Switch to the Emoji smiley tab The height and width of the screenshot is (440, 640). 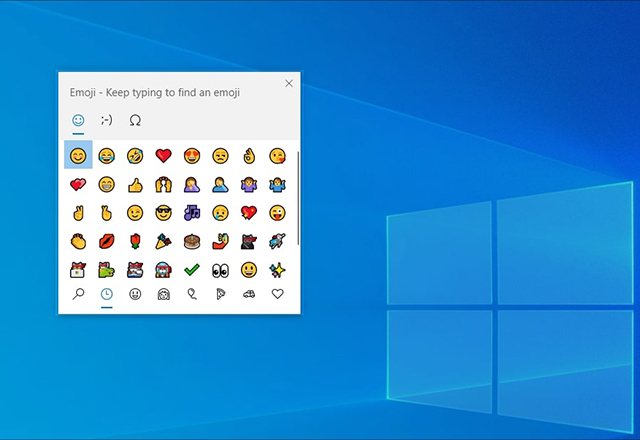point(78,120)
